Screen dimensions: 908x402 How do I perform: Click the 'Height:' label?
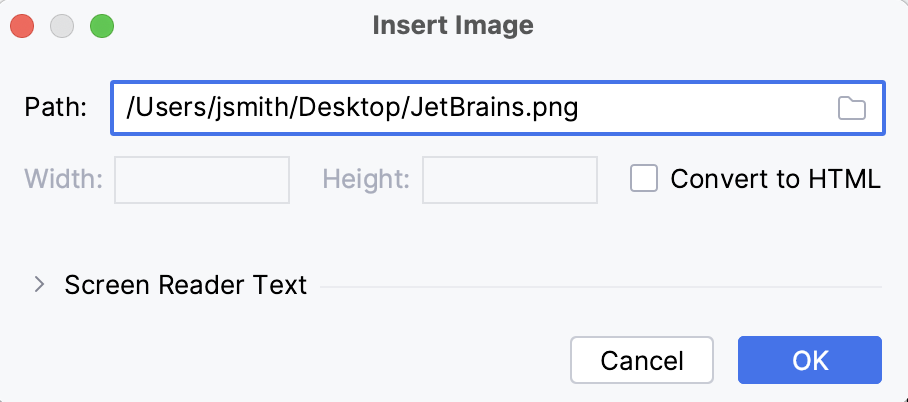(x=366, y=180)
